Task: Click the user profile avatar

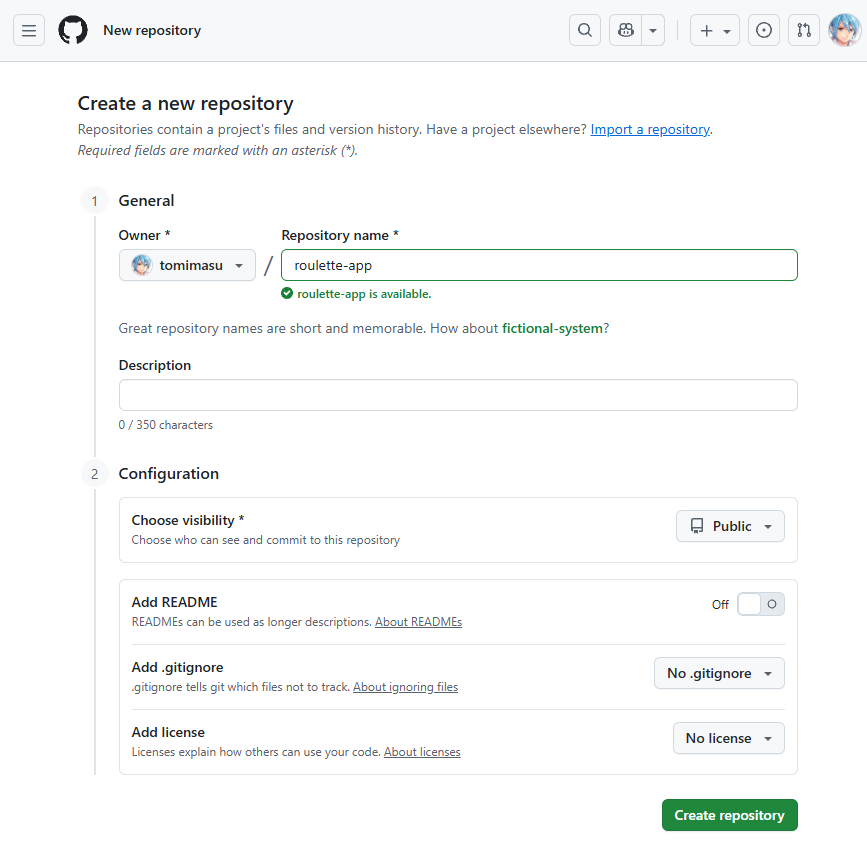Action: [844, 31]
